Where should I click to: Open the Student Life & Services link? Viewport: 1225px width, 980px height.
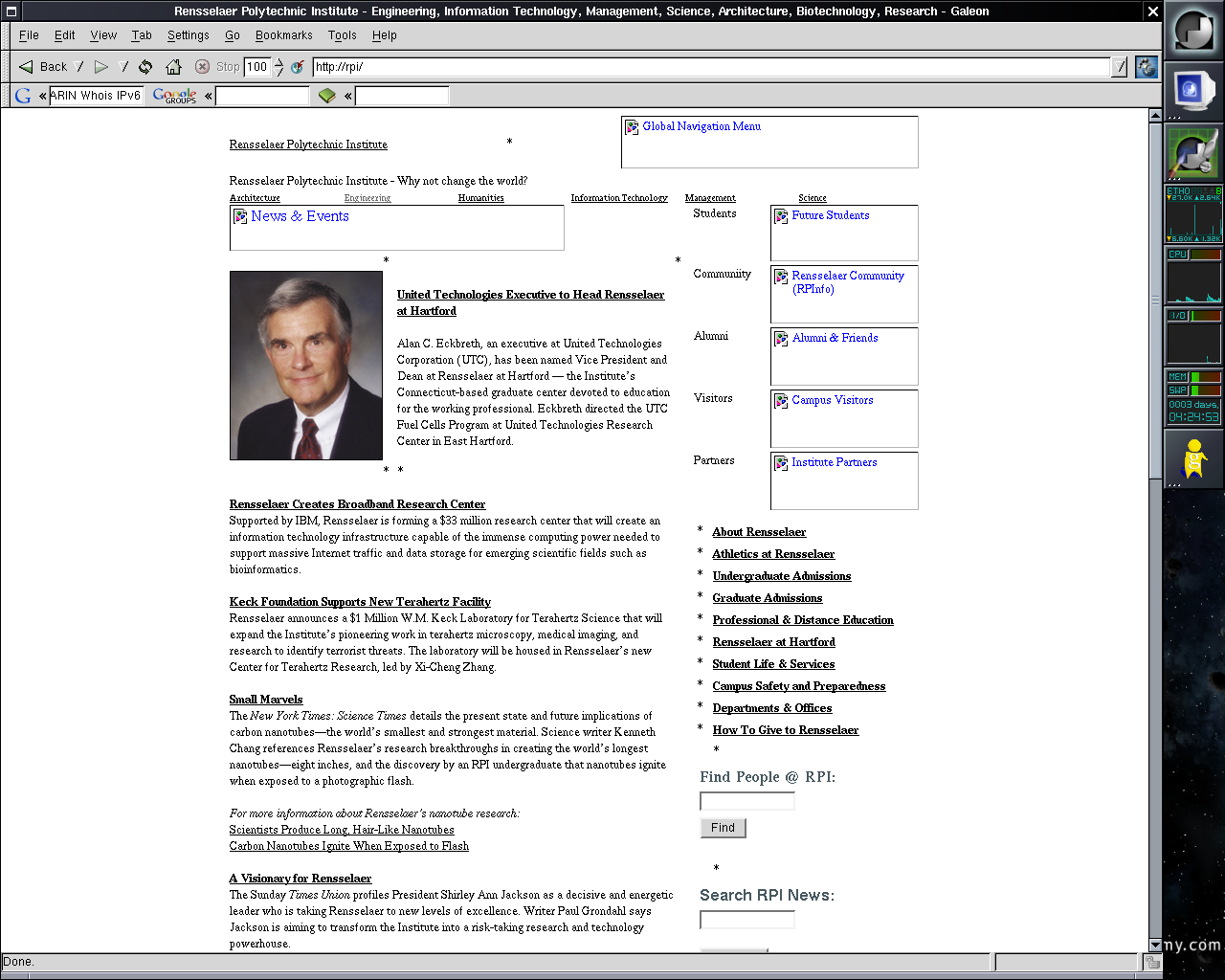pyautogui.click(x=773, y=664)
